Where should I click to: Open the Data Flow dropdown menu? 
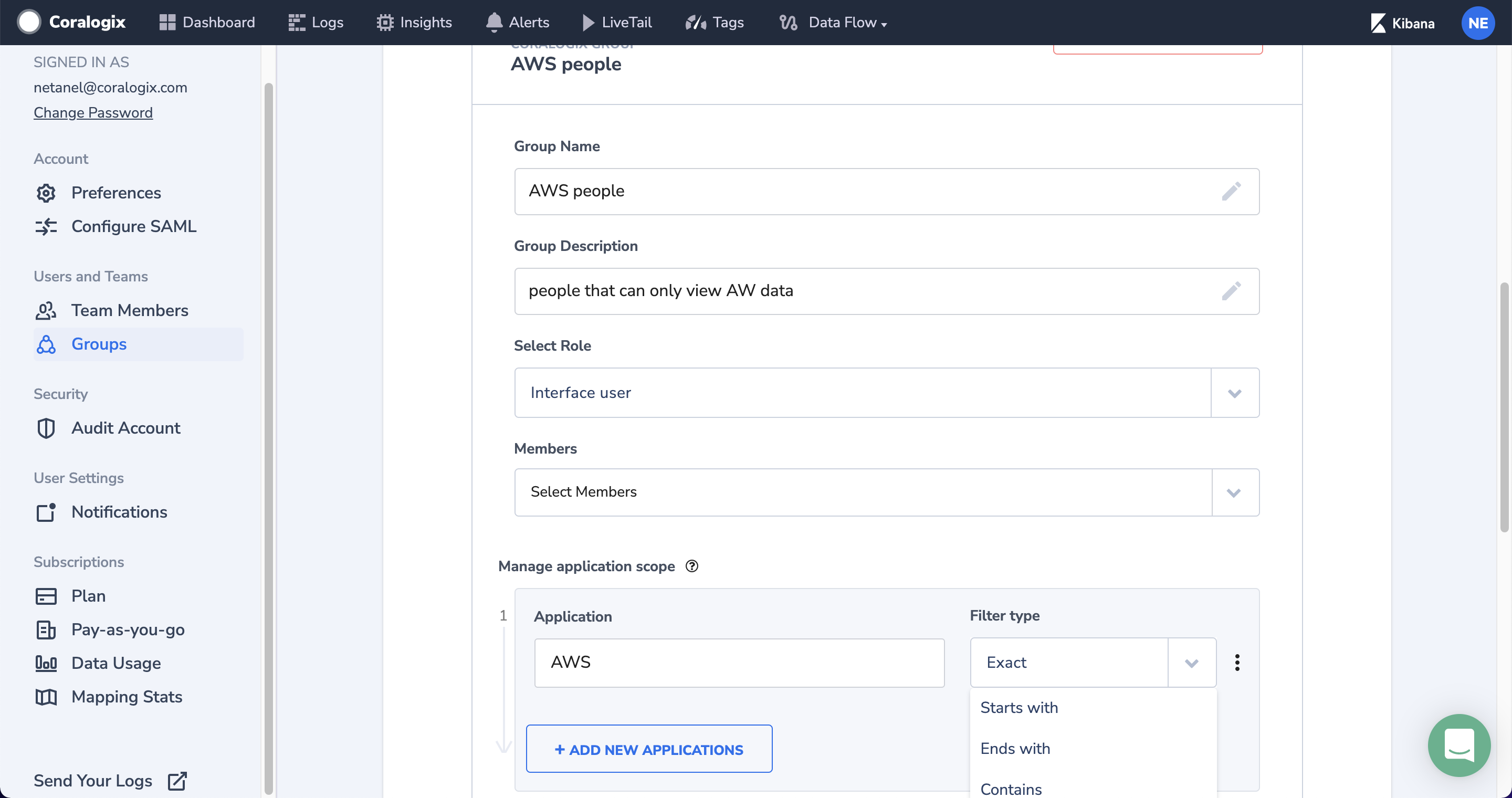click(x=833, y=22)
